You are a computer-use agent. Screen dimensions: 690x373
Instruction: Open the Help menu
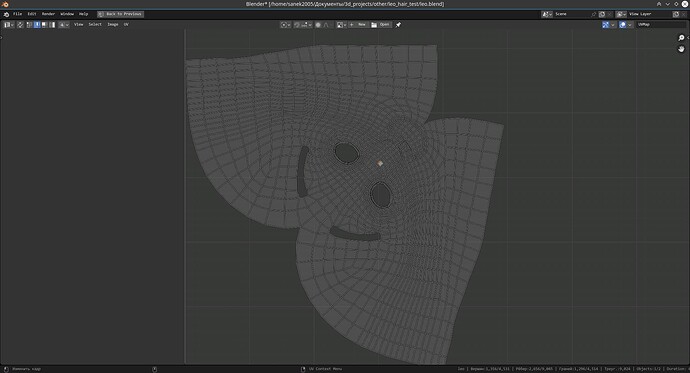(83, 14)
